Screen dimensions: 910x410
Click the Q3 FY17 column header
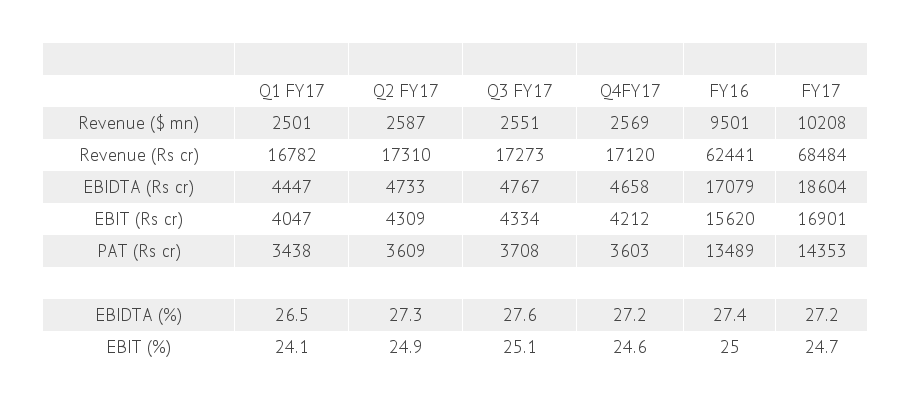519,91
